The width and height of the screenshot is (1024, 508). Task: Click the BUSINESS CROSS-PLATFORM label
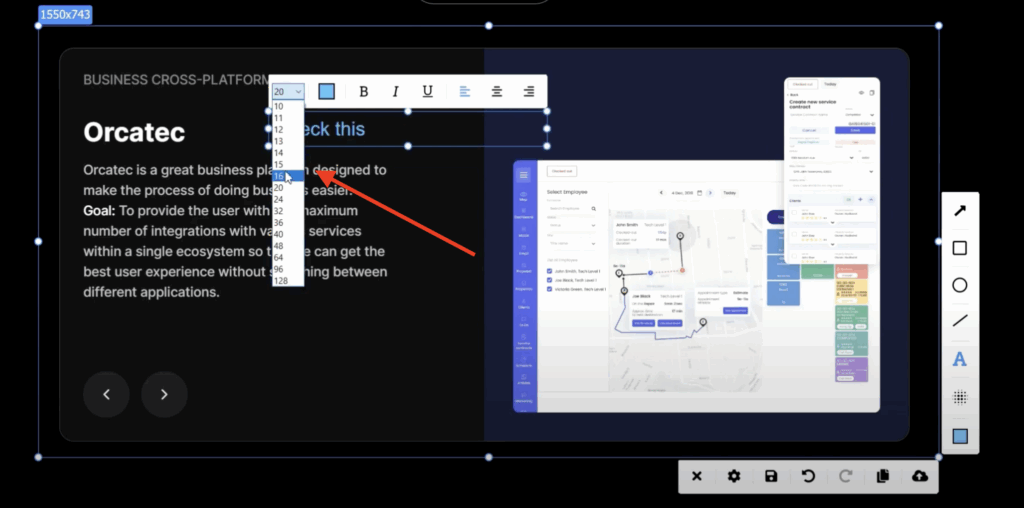click(176, 80)
